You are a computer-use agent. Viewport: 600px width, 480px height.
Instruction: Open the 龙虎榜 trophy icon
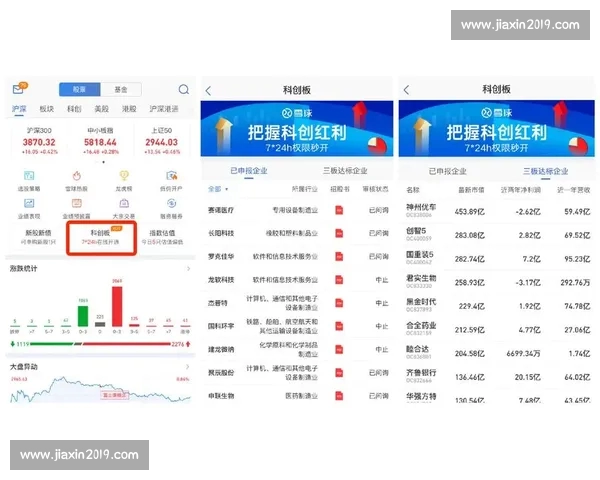pyautogui.click(x=124, y=176)
